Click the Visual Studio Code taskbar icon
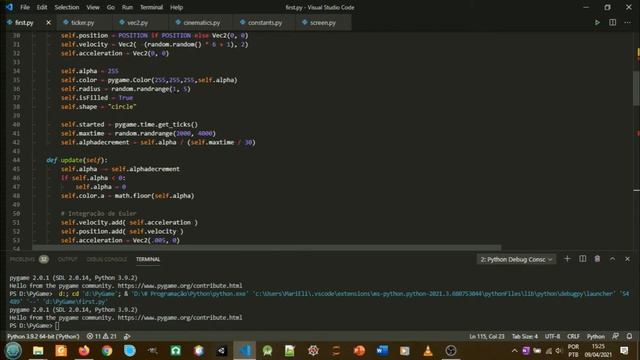 coord(245,351)
